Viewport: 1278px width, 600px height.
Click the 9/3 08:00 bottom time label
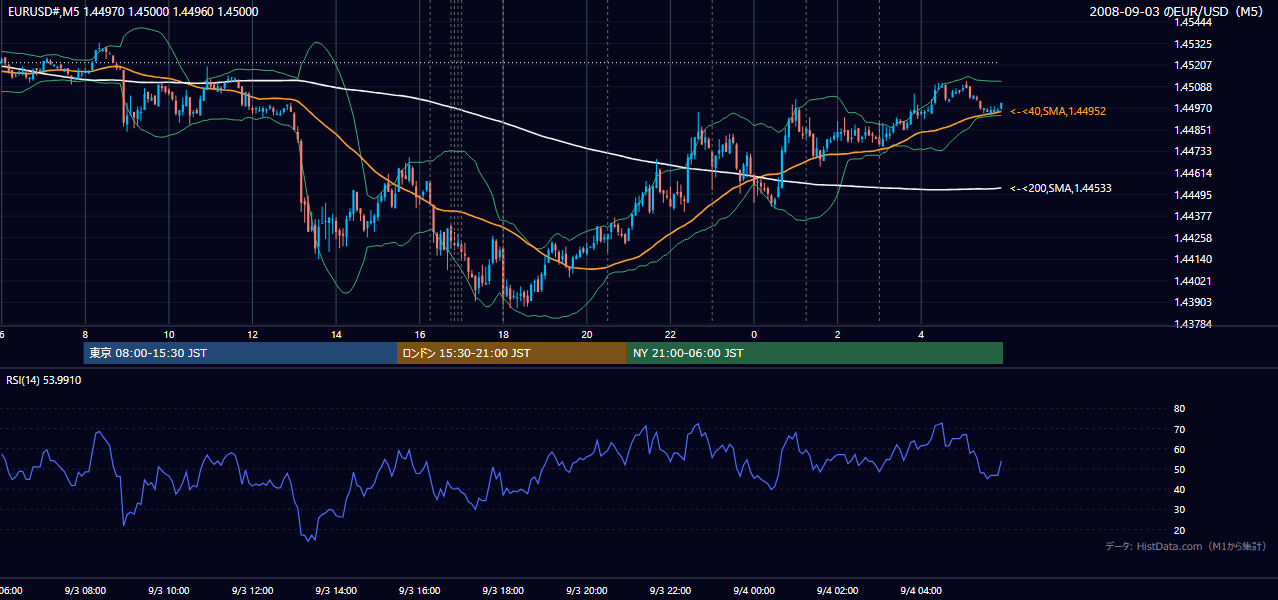[85, 591]
